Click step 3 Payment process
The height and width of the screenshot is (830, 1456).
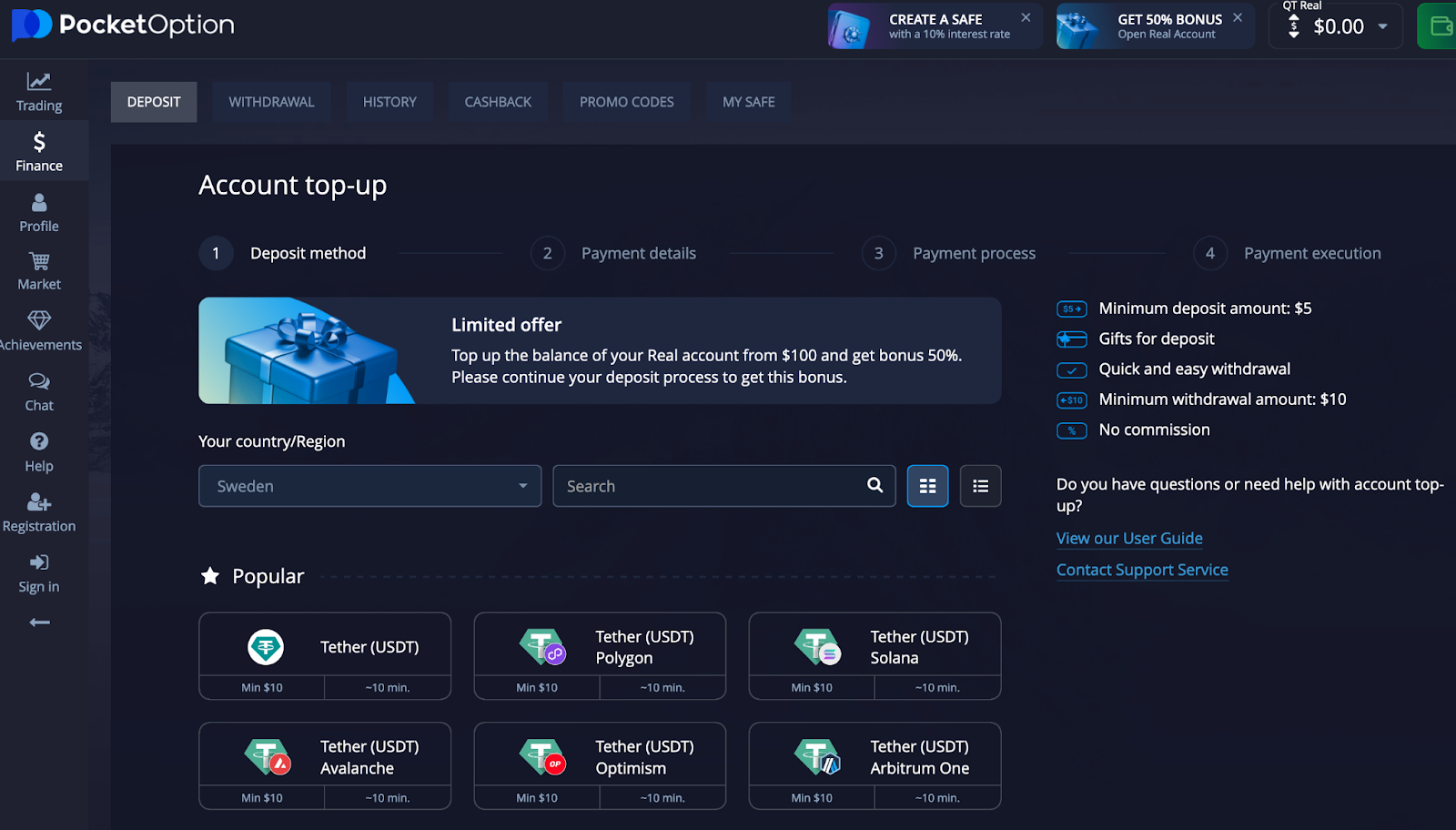click(949, 253)
